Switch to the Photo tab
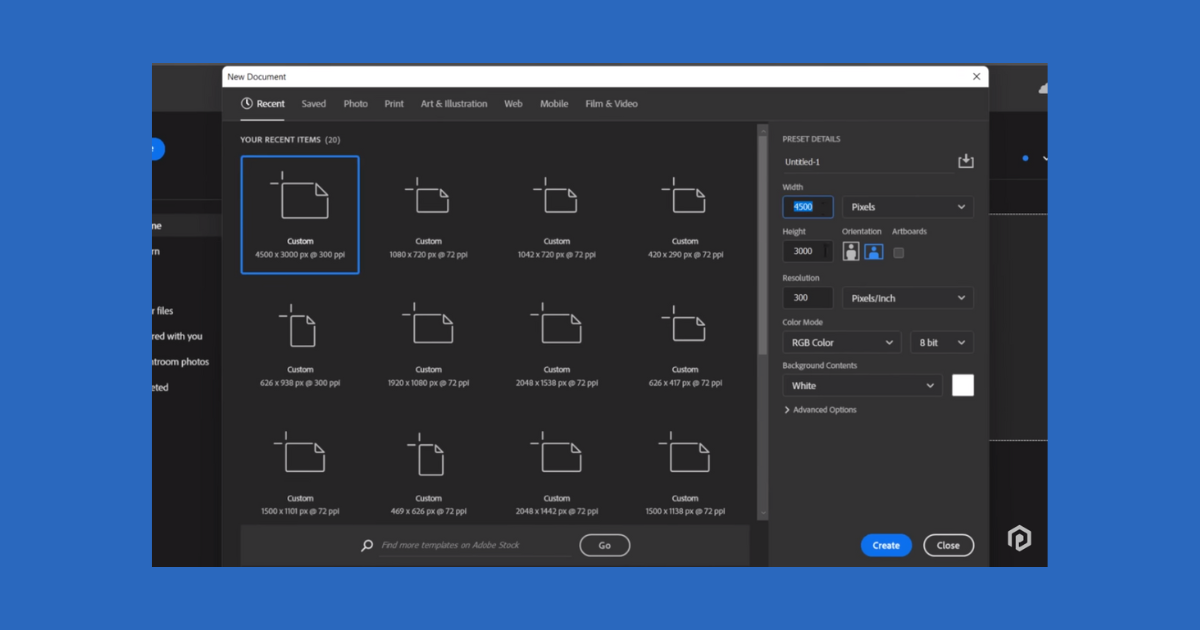 [355, 104]
